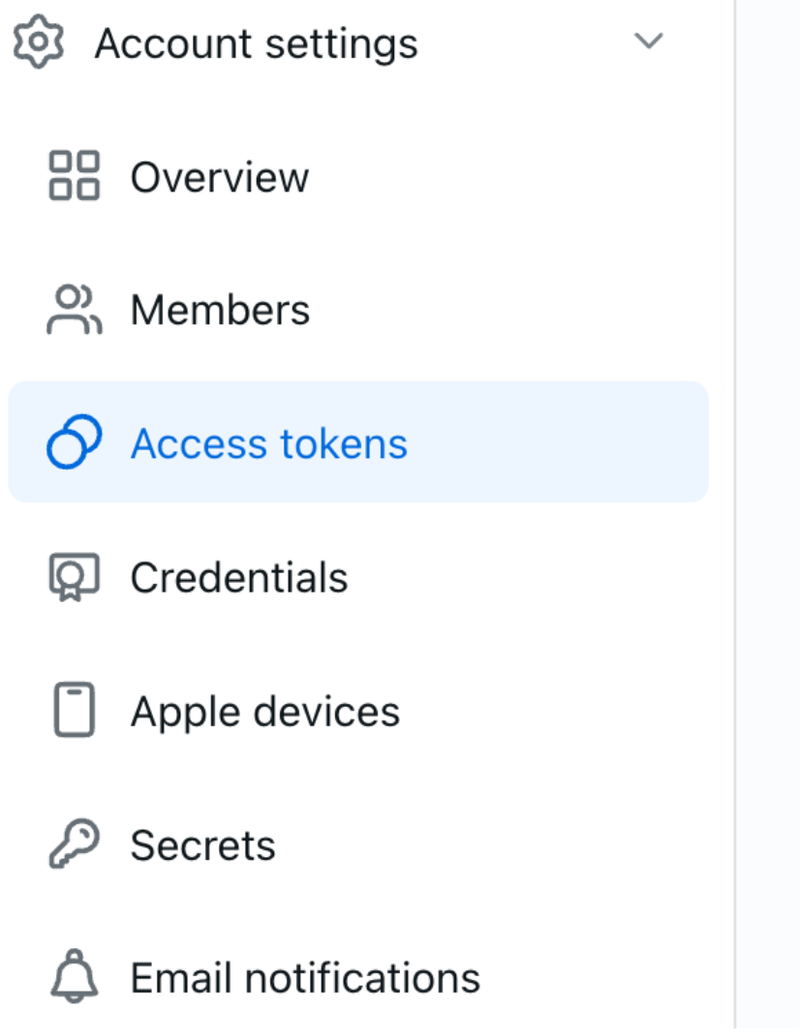The image size is (800, 1034).
Task: Click the Secrets key icon
Action: [74, 843]
